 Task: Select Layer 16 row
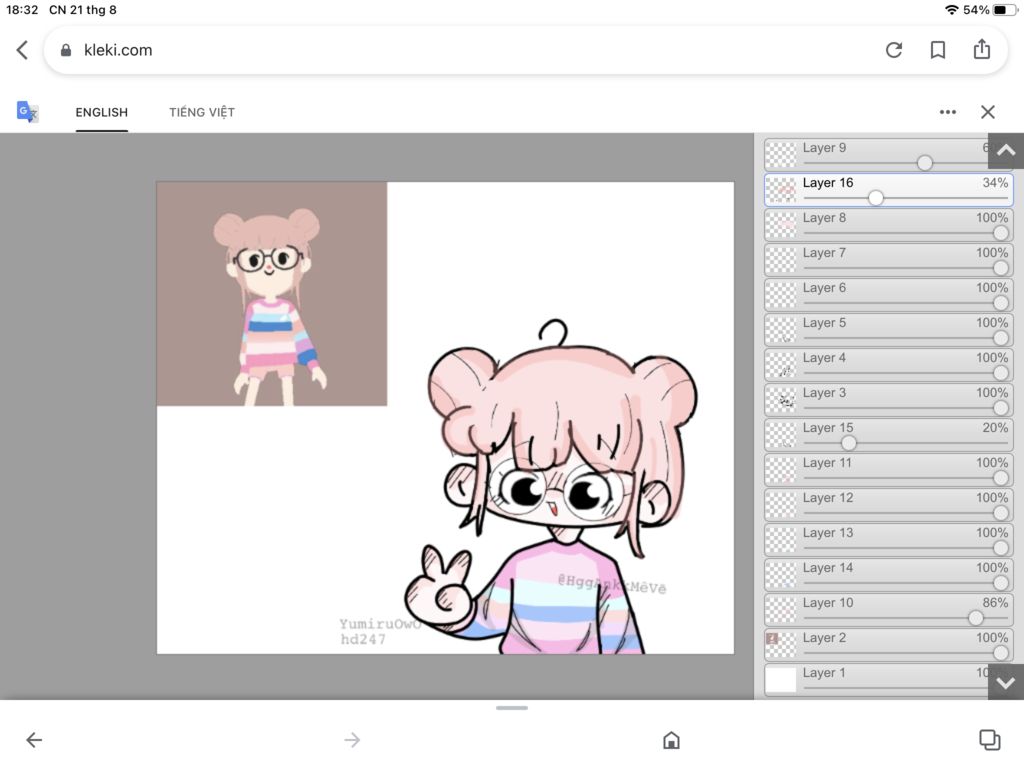click(888, 189)
